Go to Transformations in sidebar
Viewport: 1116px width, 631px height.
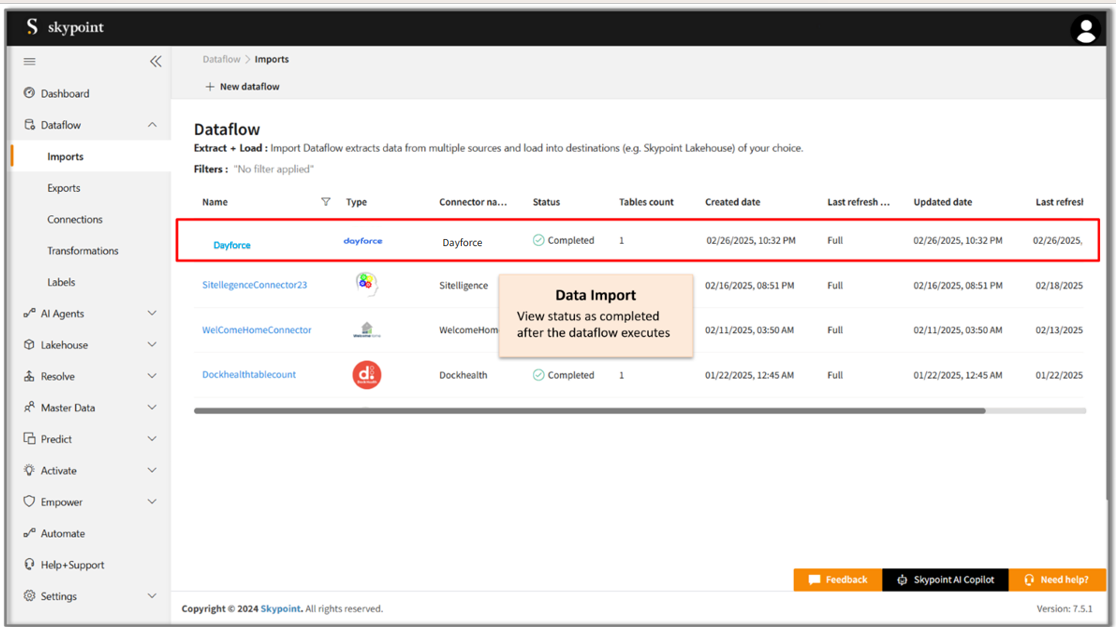tap(83, 251)
